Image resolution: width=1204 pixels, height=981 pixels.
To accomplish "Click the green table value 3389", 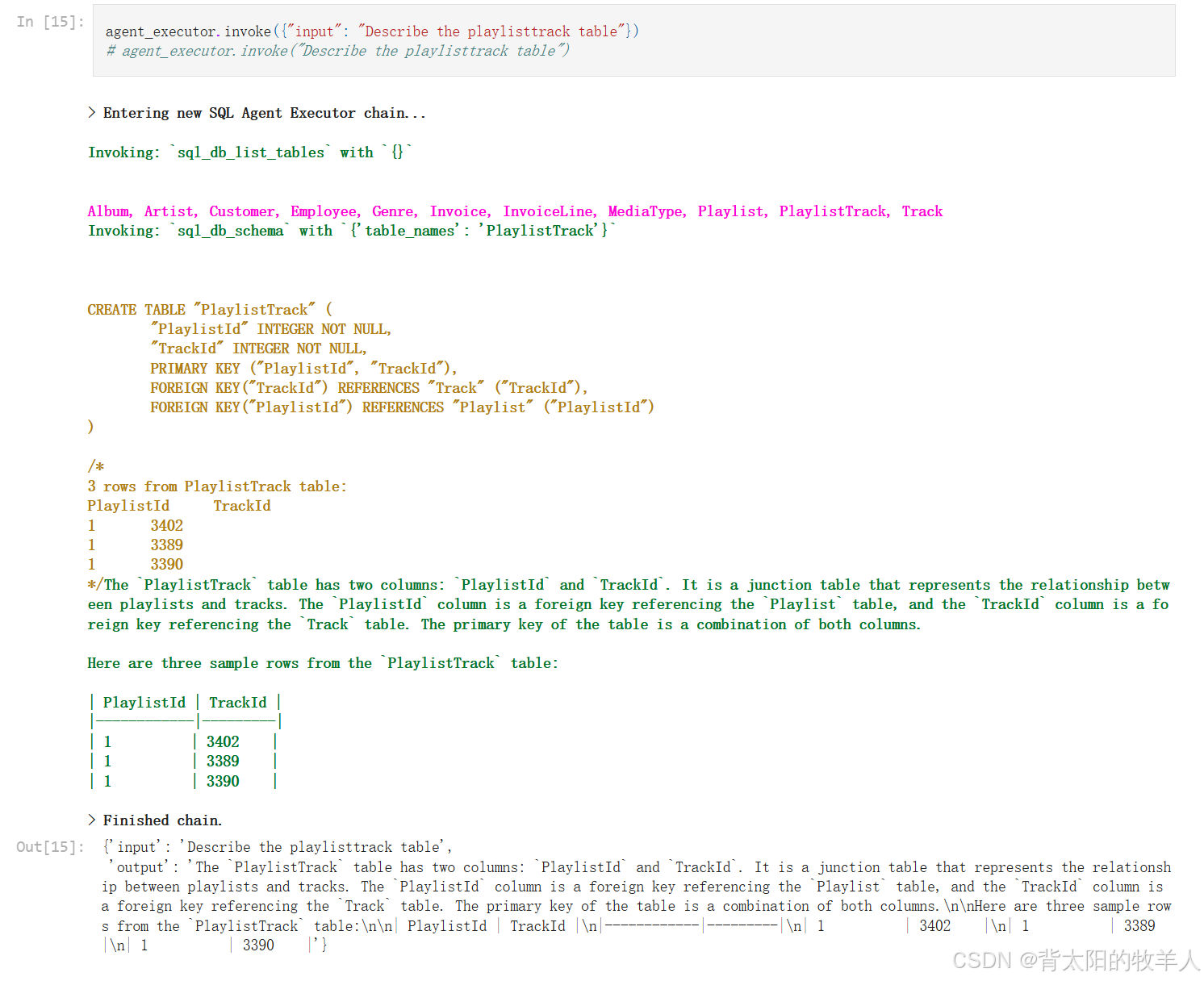I will click(223, 761).
